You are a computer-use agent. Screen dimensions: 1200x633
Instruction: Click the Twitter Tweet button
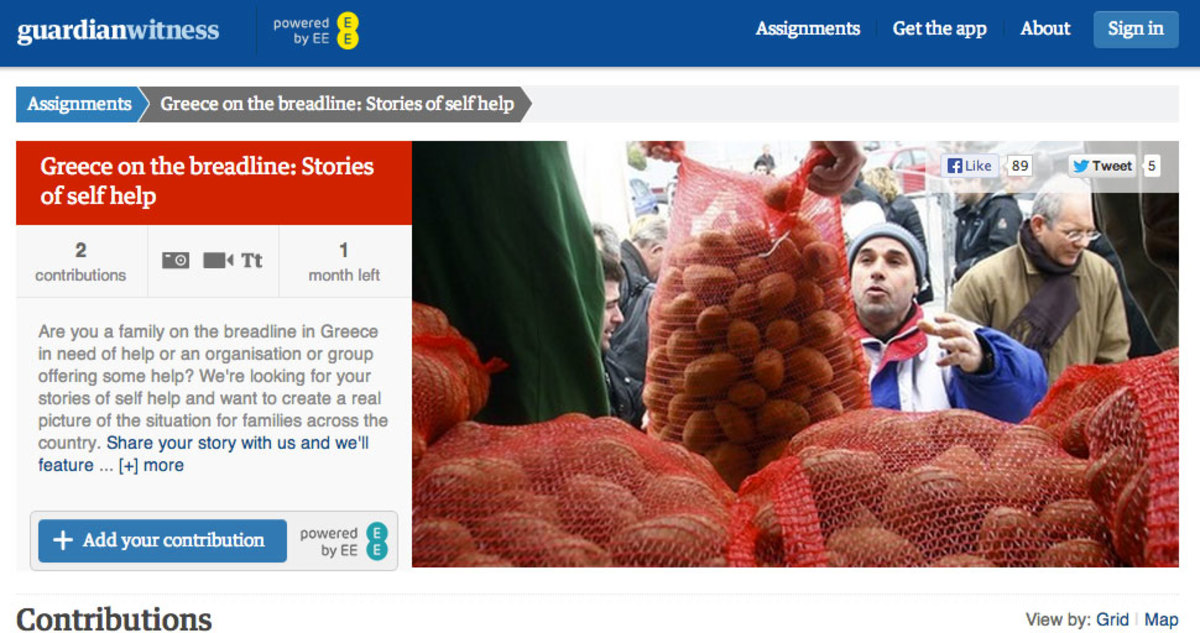1102,166
